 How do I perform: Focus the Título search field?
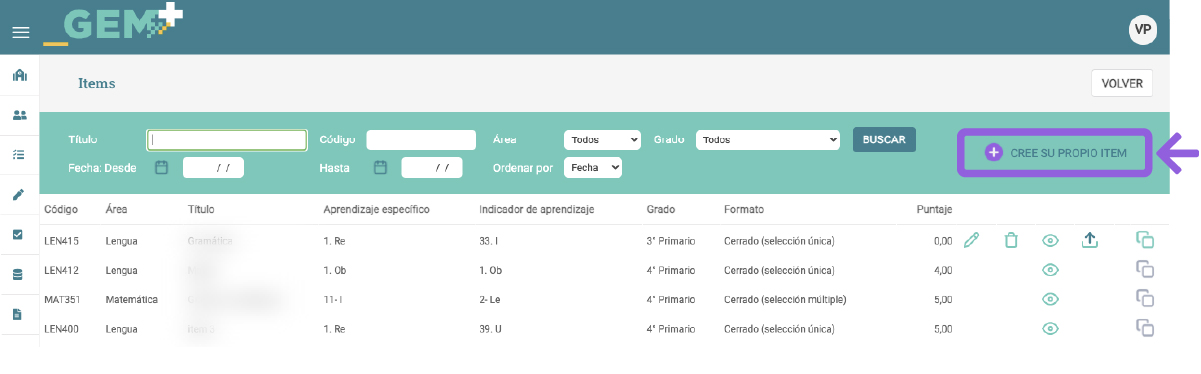[x=227, y=140]
